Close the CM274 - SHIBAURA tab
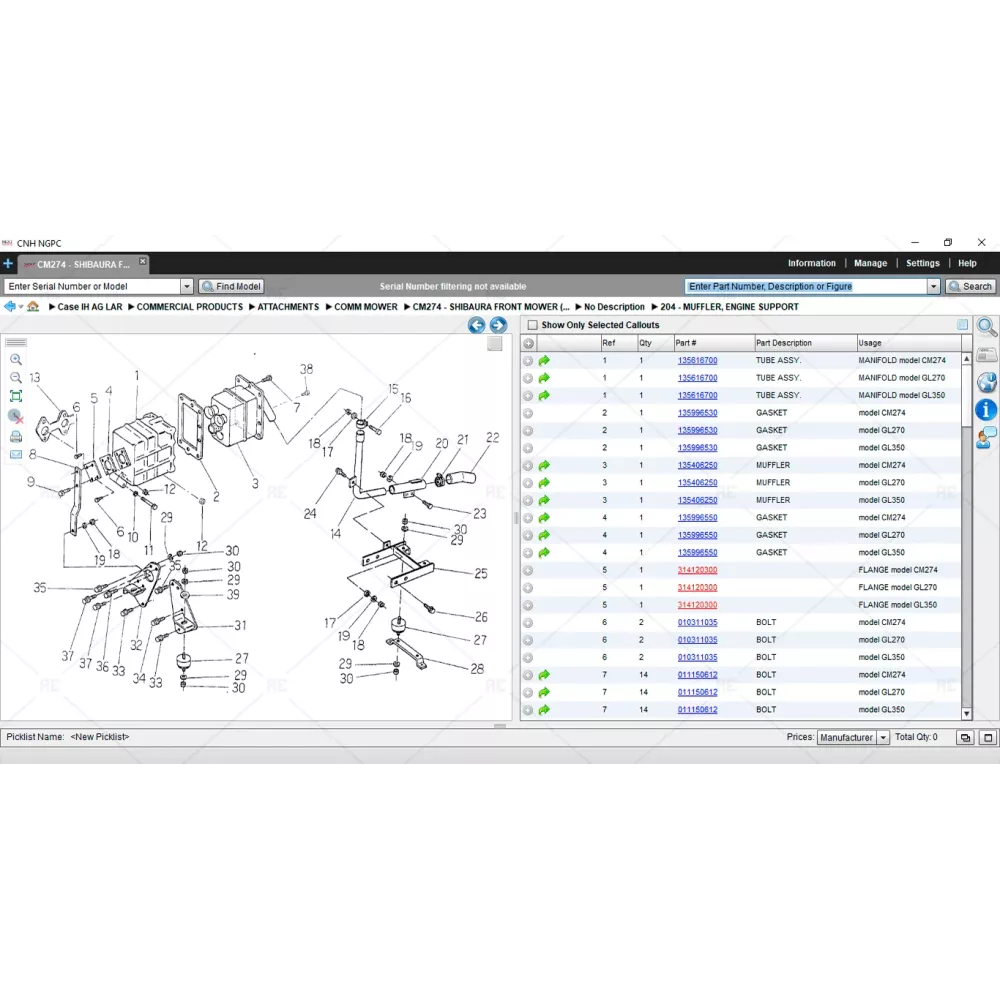The width and height of the screenshot is (1000, 1000). [142, 262]
